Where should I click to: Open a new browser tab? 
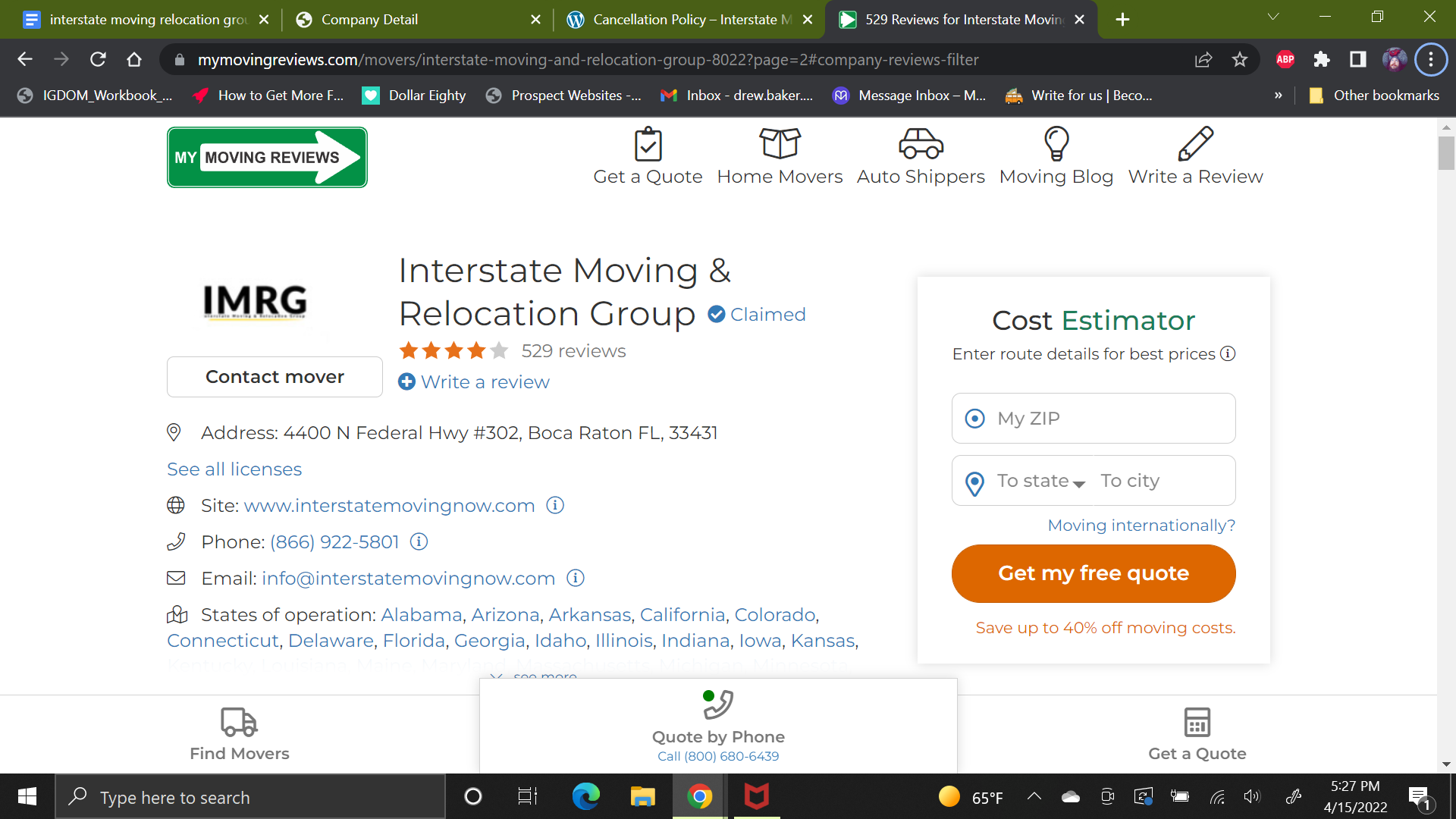pyautogui.click(x=1123, y=20)
